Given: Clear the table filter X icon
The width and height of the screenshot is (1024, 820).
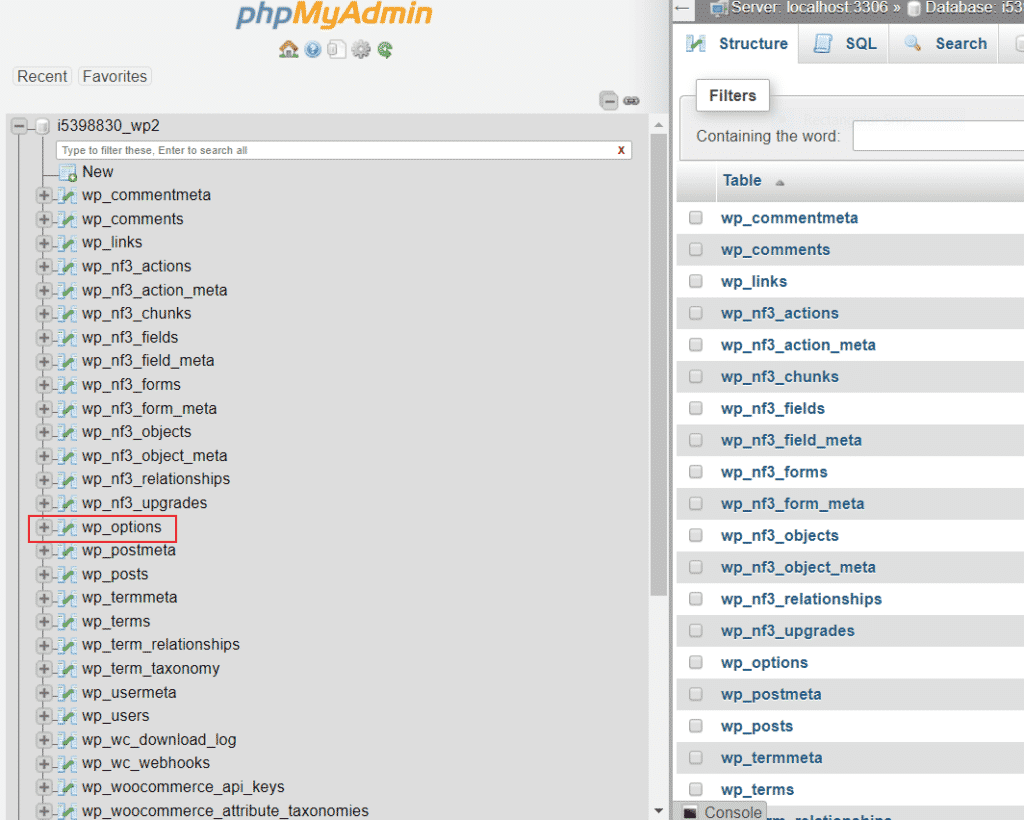Looking at the screenshot, I should pyautogui.click(x=621, y=150).
